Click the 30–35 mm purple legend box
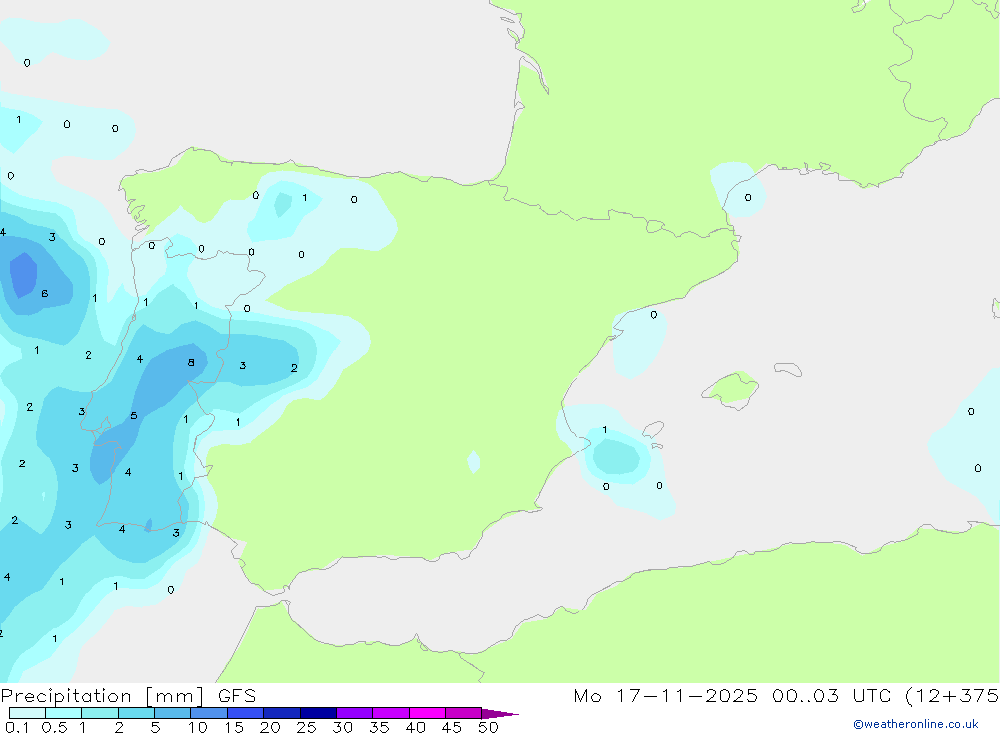Screen dimensions: 1000x733 (x=354, y=713)
